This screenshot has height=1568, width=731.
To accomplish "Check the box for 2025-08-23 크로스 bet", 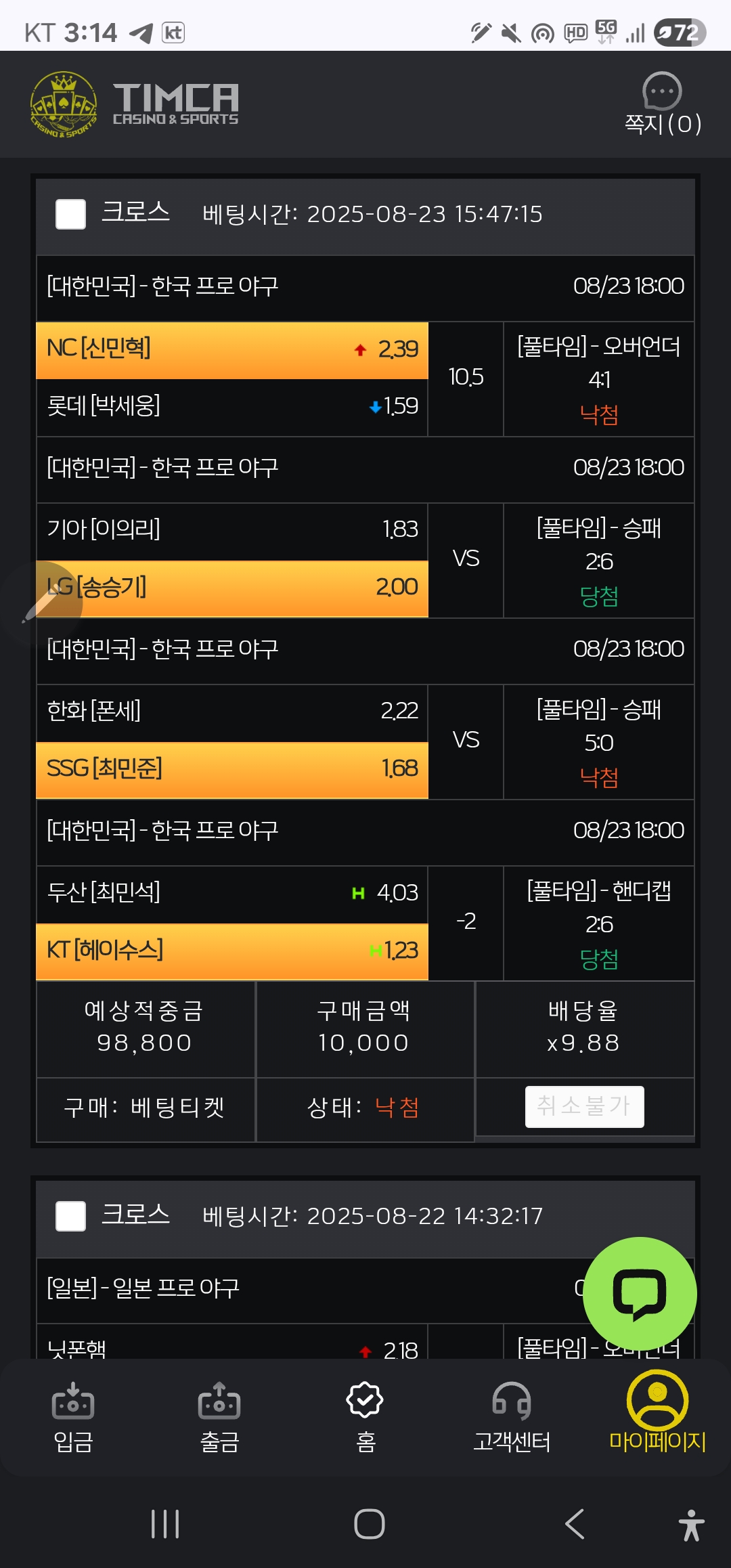I will [70, 214].
